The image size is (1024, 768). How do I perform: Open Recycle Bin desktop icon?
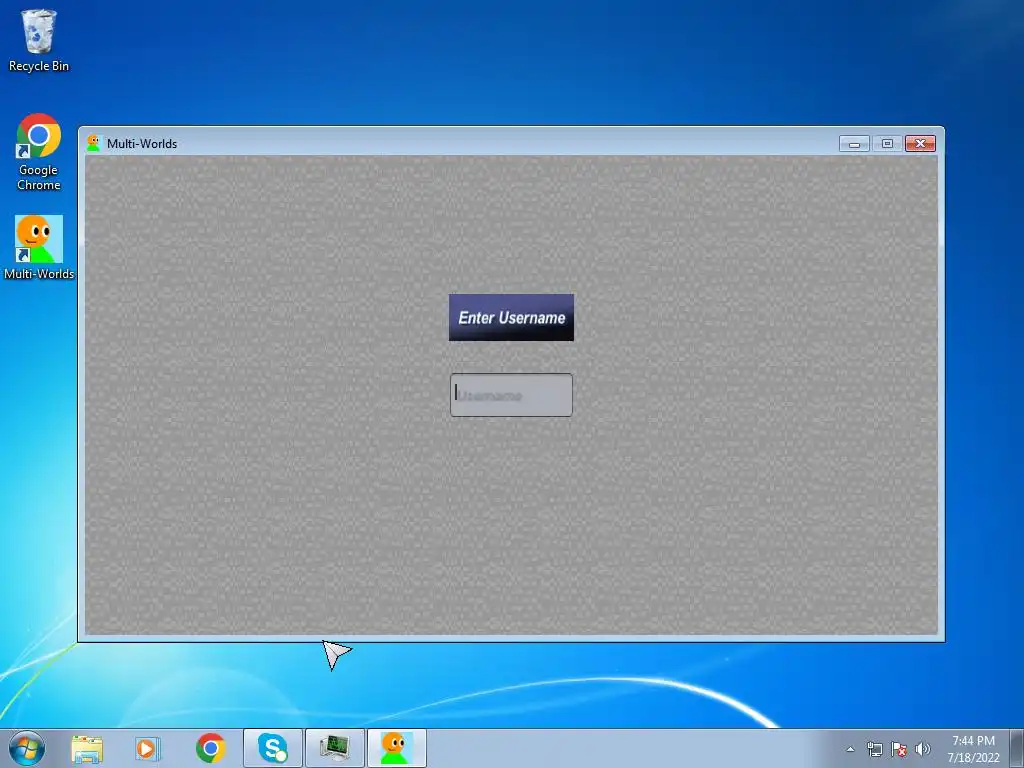39,40
